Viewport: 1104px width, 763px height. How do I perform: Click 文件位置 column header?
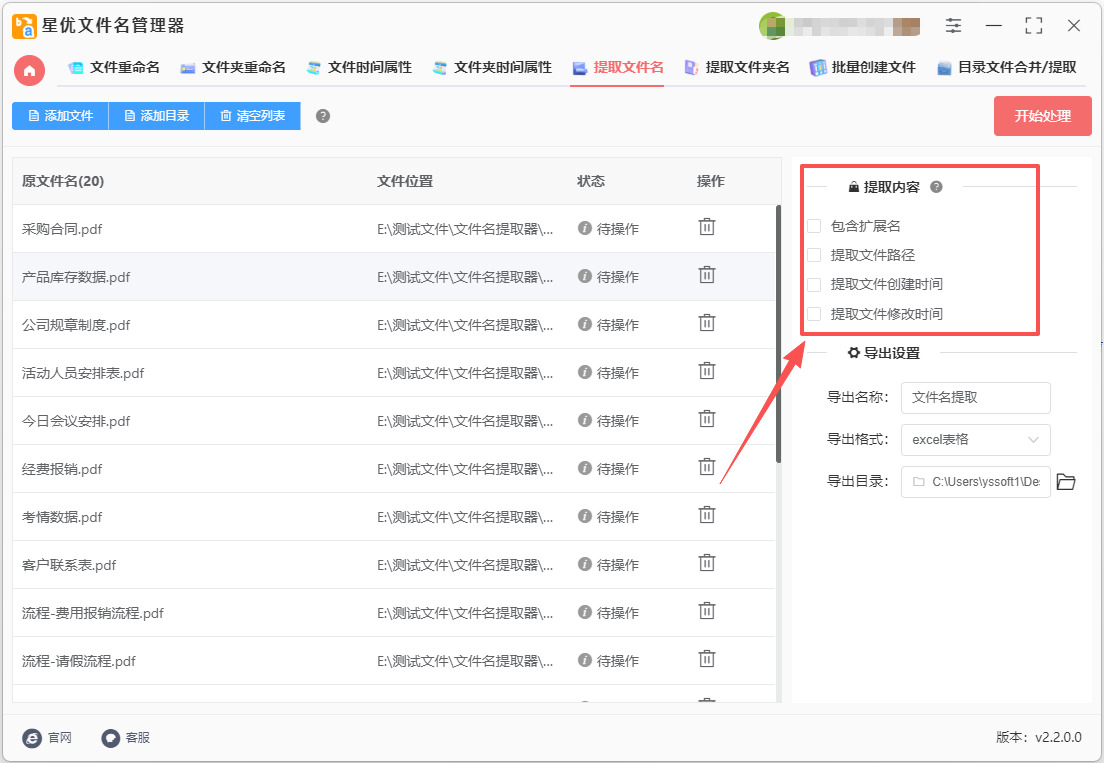point(405,181)
